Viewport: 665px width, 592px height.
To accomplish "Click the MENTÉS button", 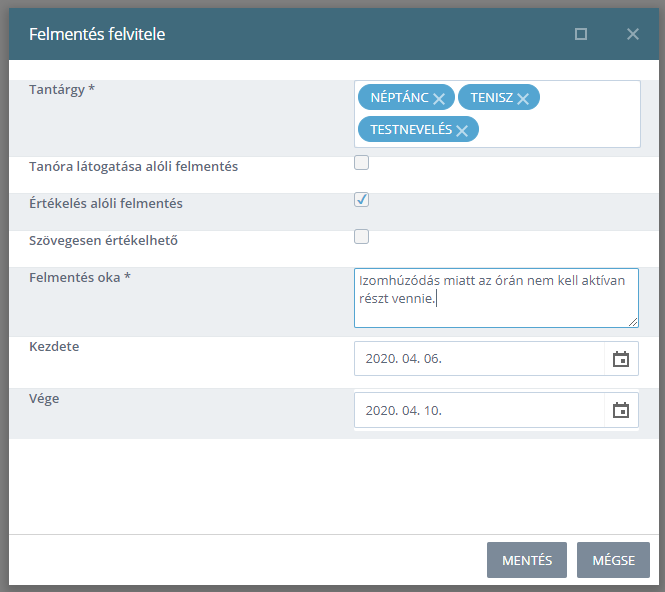I will point(527,560).
